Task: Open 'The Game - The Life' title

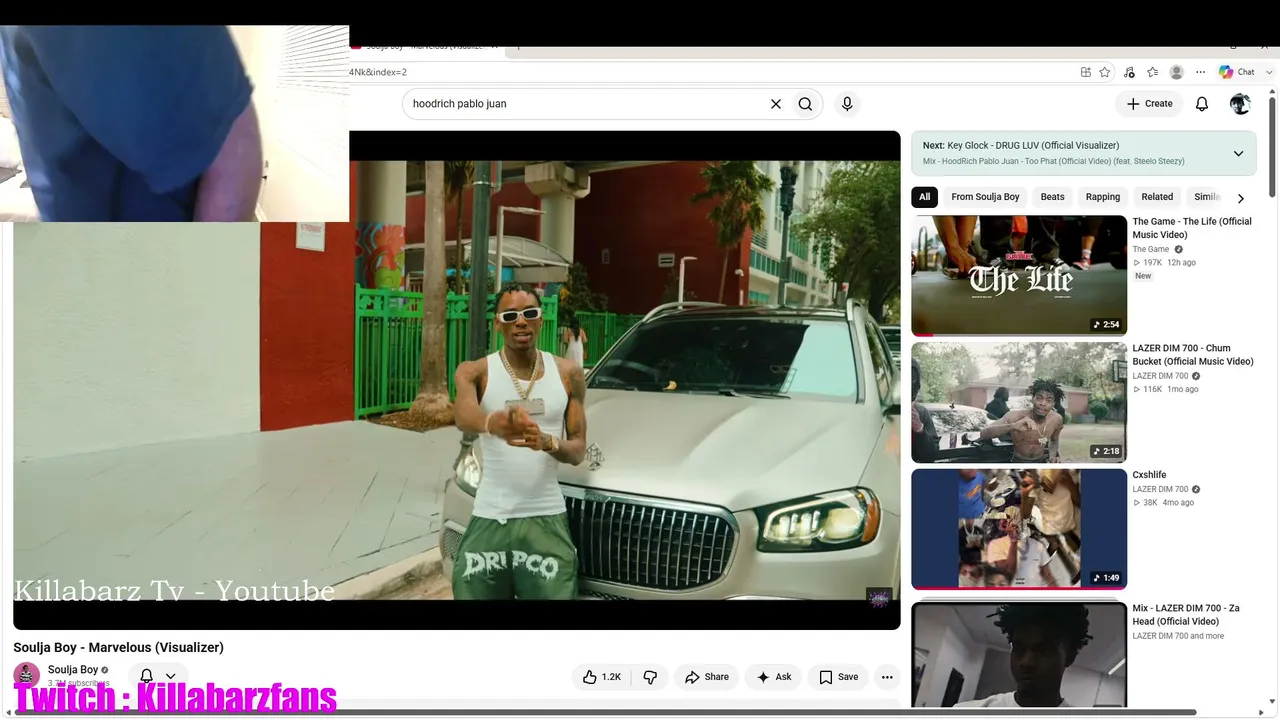Action: point(1192,228)
